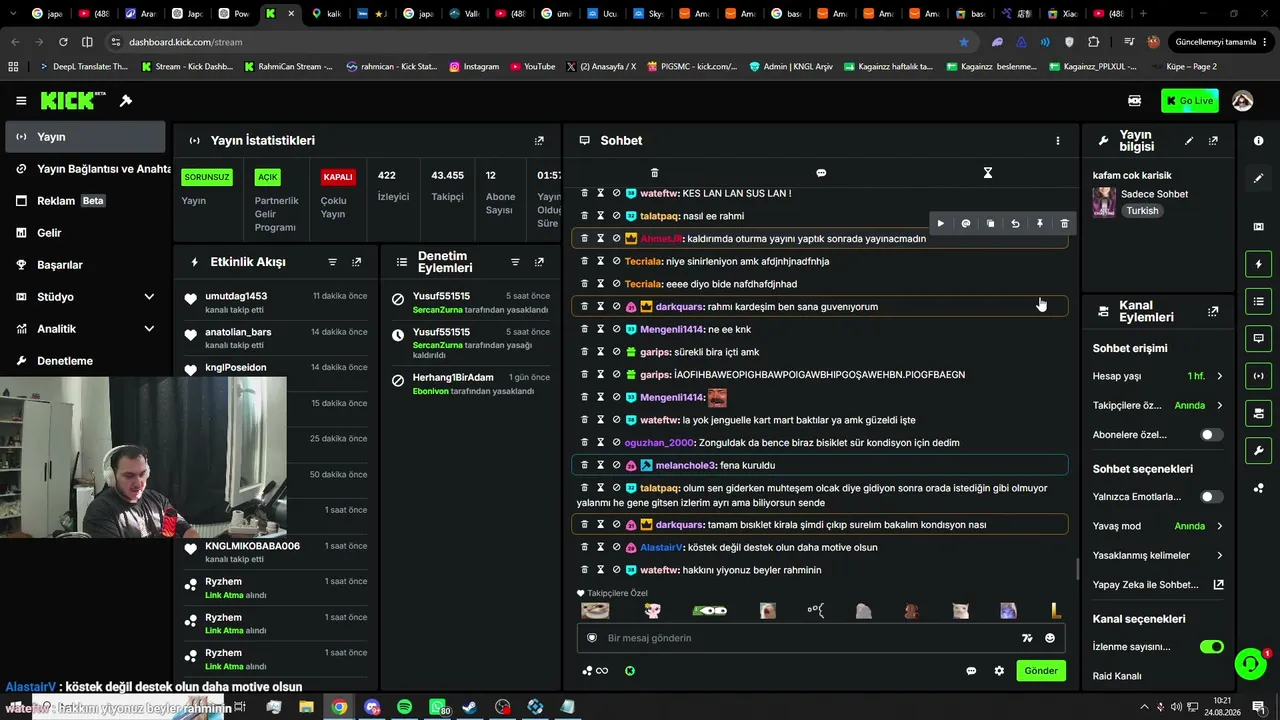
Task: Open File Explorer from the Windows taskbar
Action: [x=307, y=707]
